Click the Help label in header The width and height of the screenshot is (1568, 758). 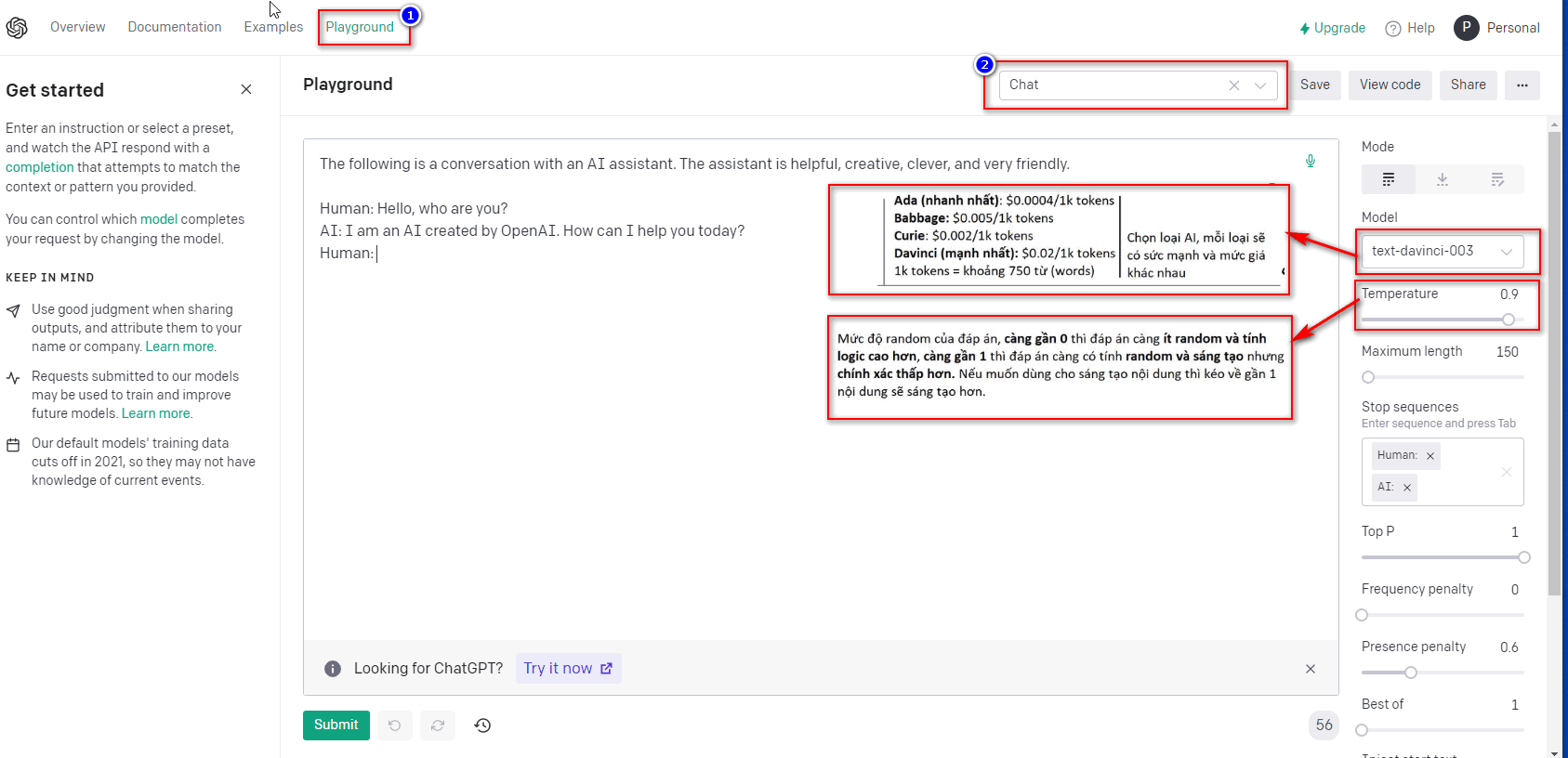pos(1421,28)
